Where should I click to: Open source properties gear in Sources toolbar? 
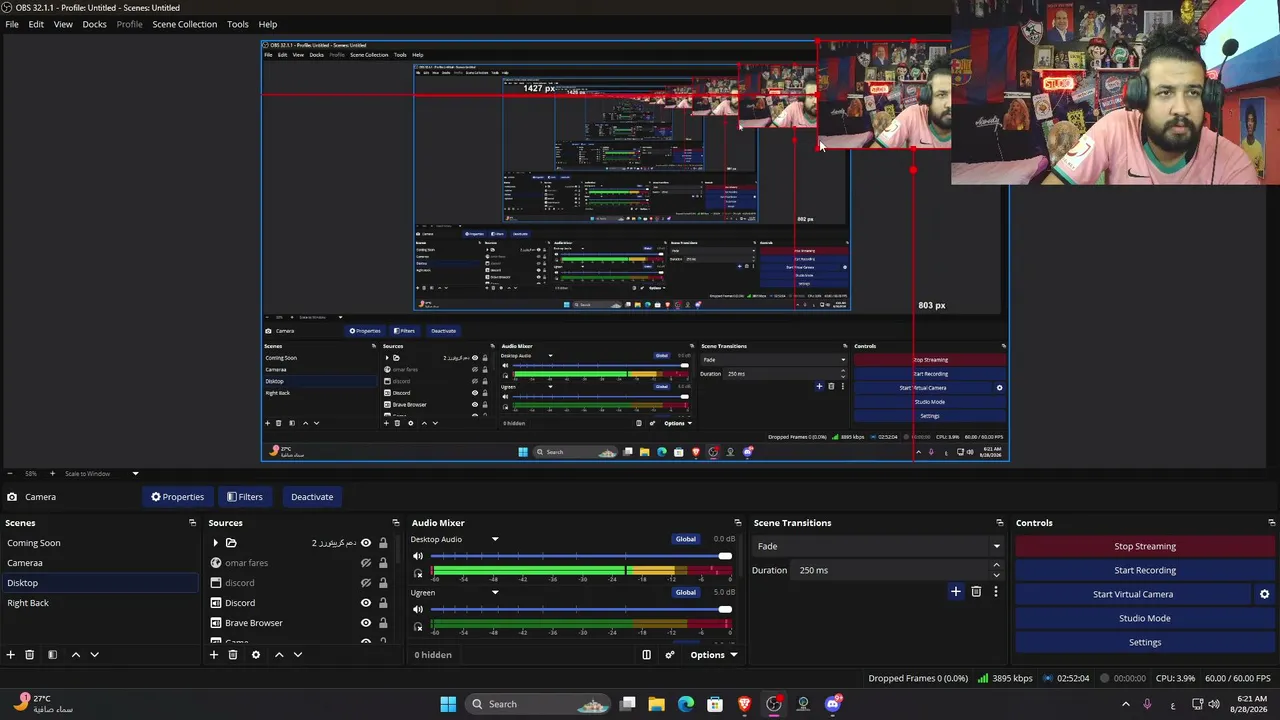[x=256, y=655]
